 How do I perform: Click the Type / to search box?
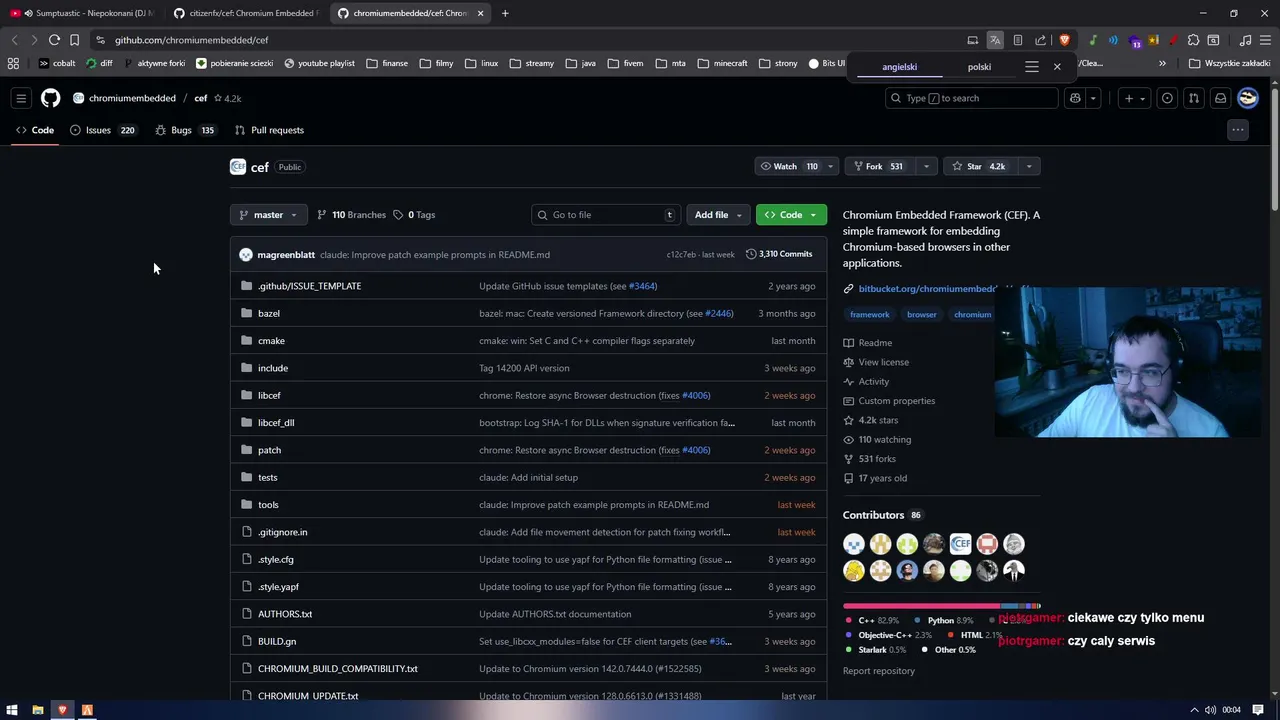[x=972, y=98]
